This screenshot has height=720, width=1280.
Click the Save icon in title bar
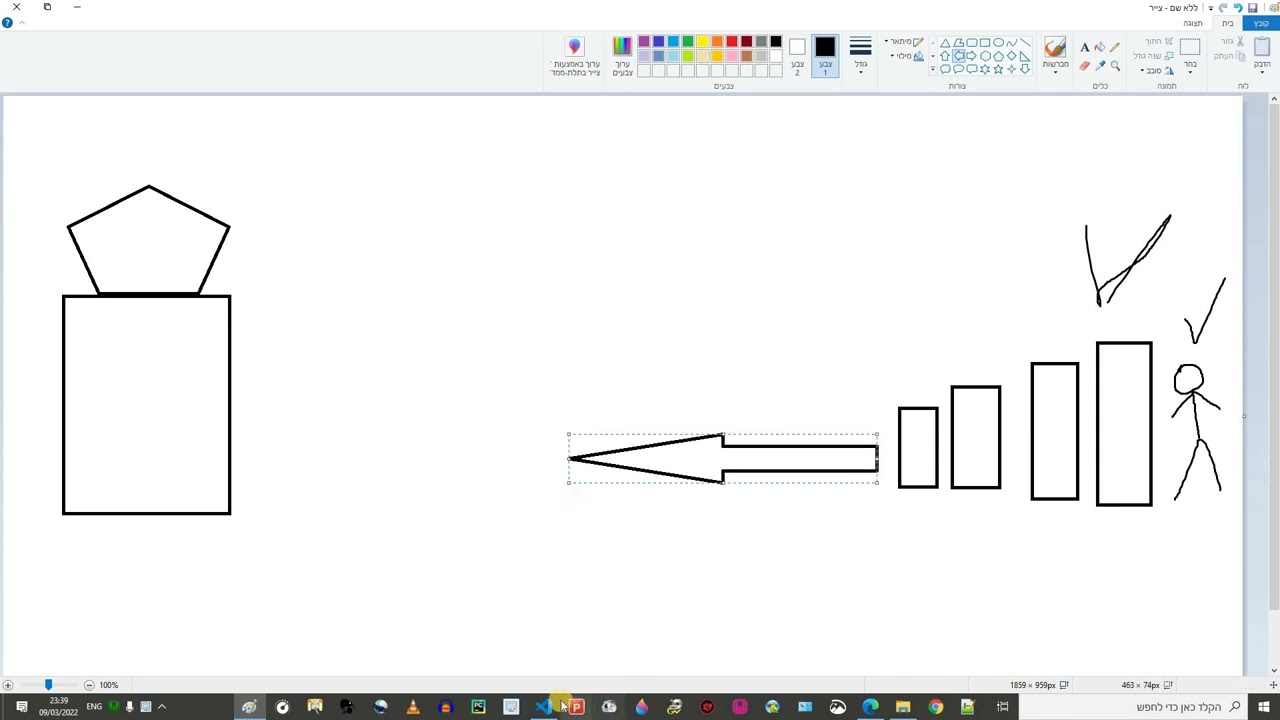tap(1252, 8)
